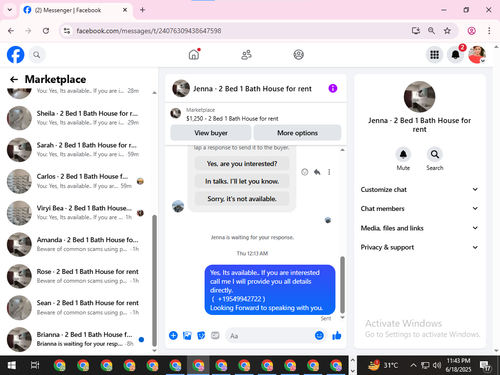Open a new browser tab

point(142,10)
